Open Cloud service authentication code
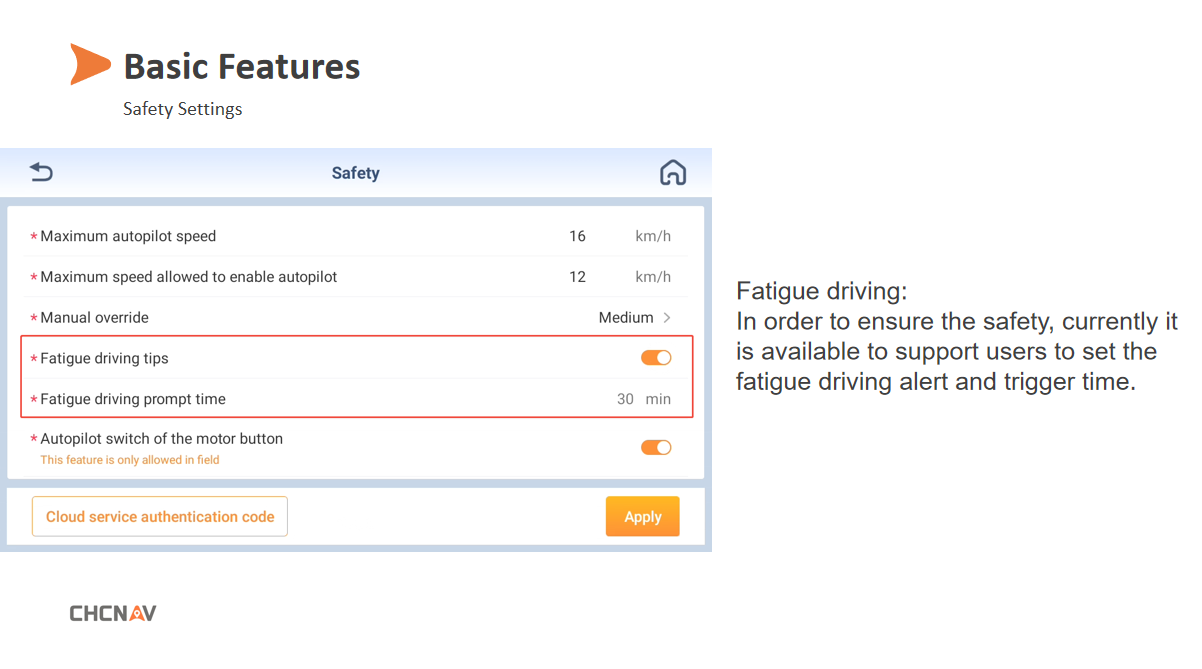This screenshot has height=669, width=1202. 160,517
